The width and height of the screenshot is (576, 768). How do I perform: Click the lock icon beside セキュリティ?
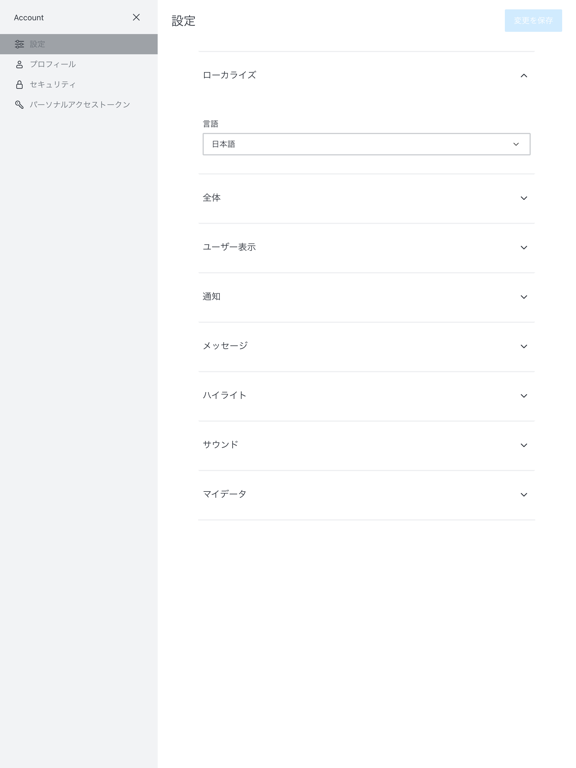pyautogui.click(x=19, y=84)
